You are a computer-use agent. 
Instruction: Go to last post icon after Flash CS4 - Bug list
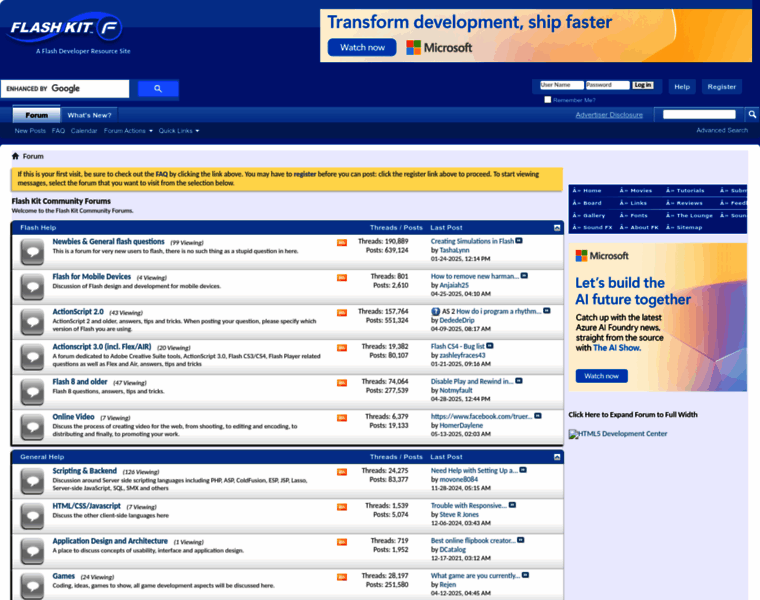click(x=490, y=346)
